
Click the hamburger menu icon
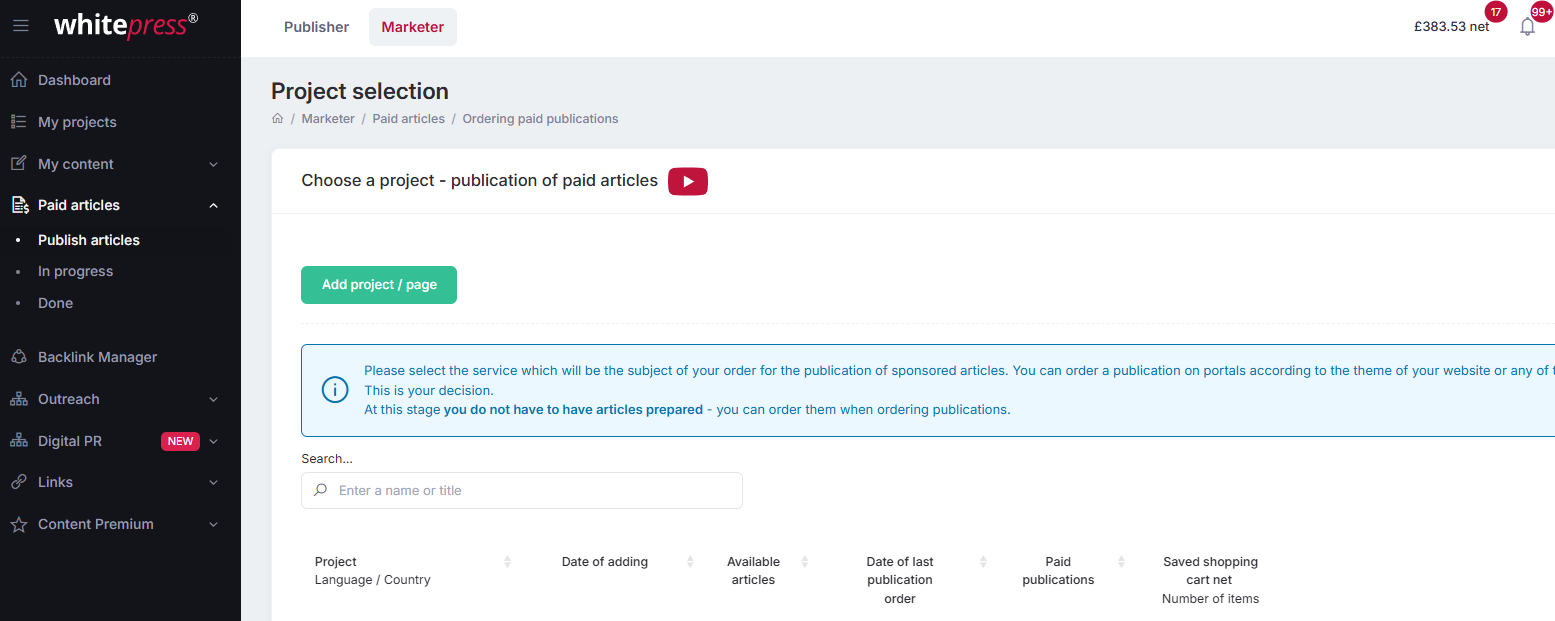20,26
